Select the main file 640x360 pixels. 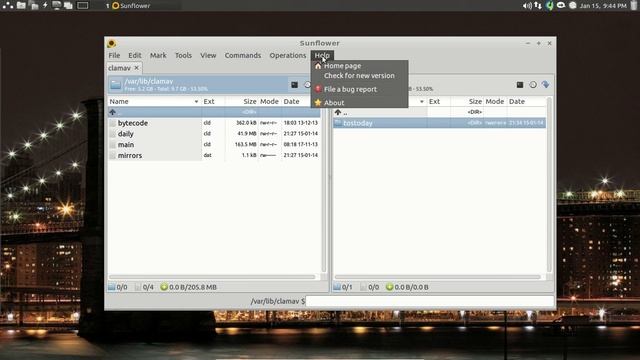(214, 144)
